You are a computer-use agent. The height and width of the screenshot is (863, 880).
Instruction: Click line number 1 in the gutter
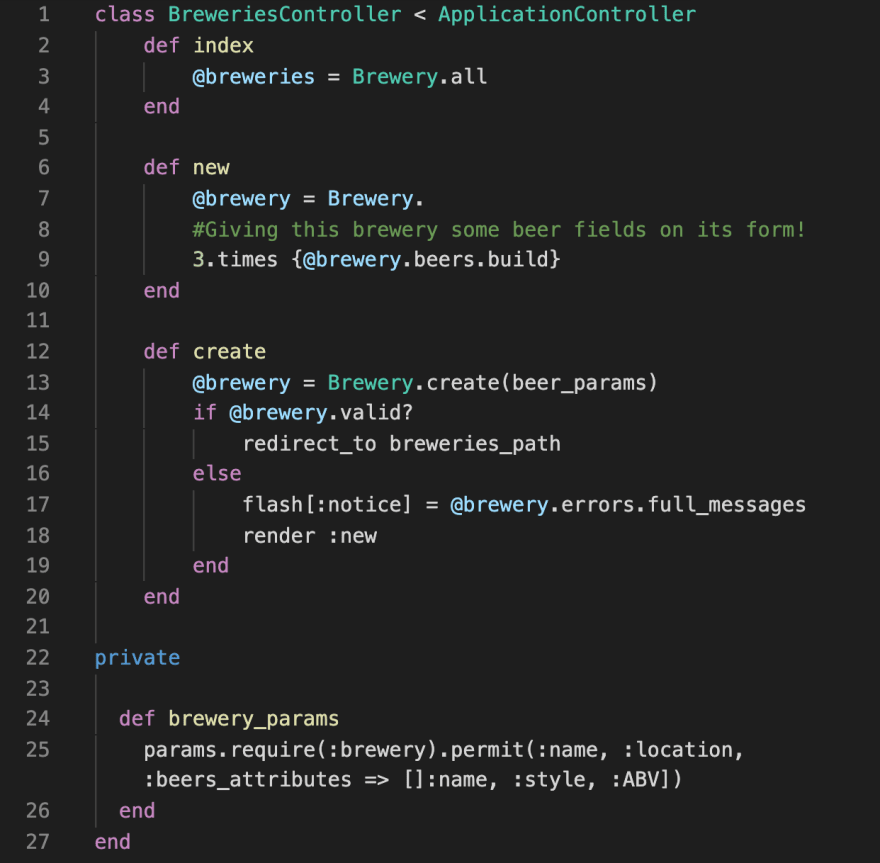click(x=44, y=14)
